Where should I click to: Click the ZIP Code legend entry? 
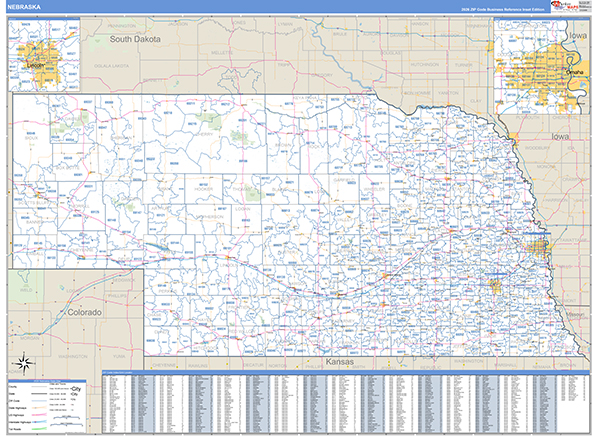(15, 401)
